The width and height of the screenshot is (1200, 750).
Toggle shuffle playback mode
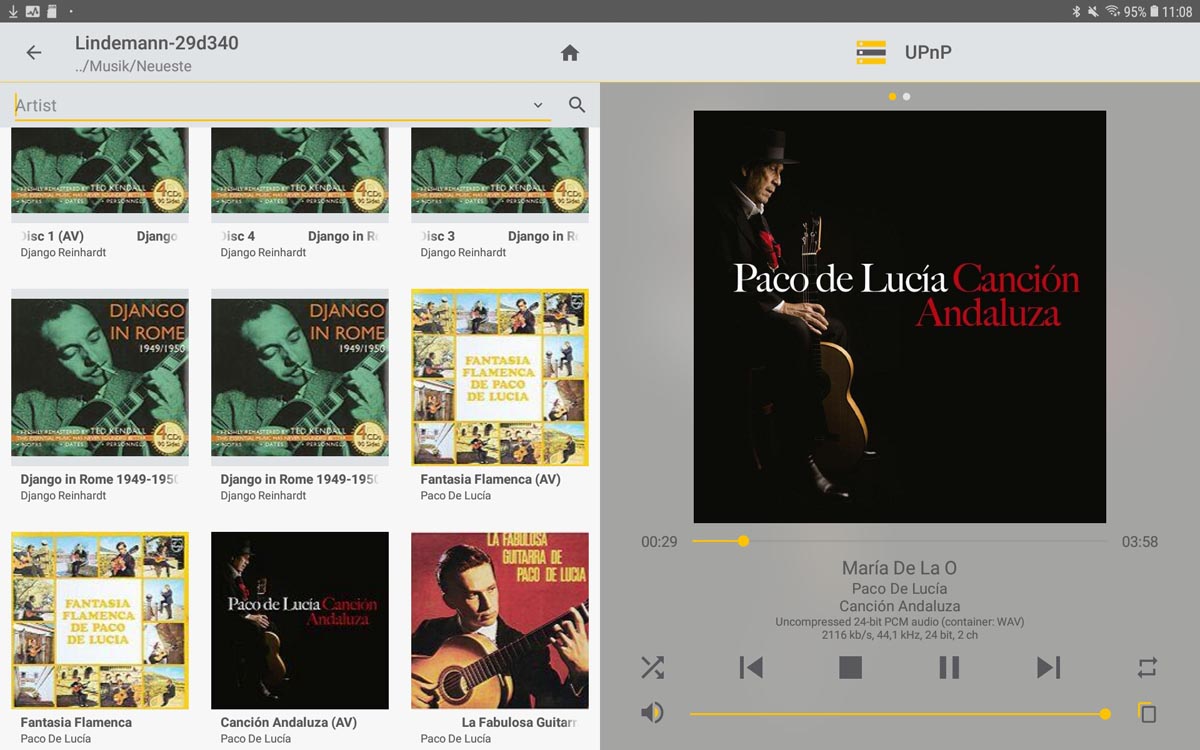652,667
